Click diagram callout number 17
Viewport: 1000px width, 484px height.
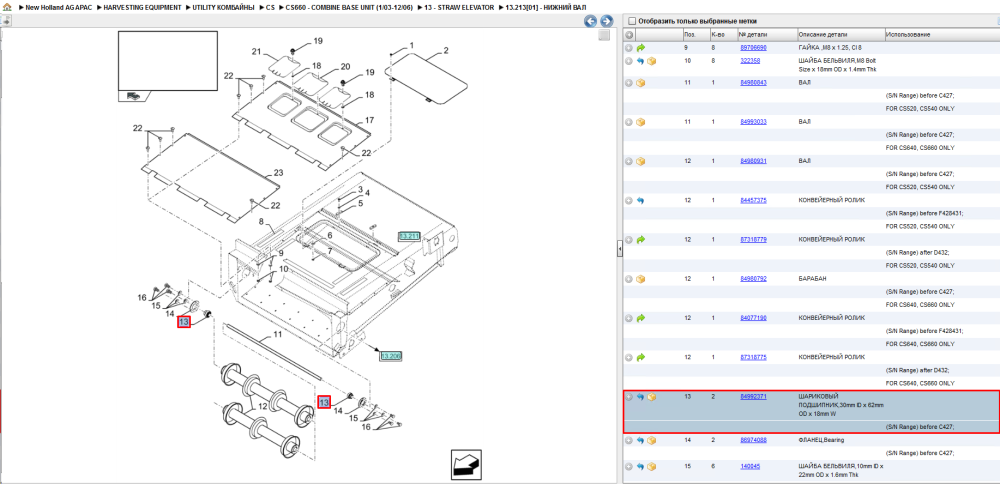(x=369, y=121)
